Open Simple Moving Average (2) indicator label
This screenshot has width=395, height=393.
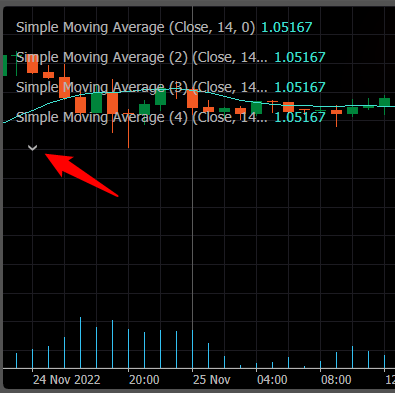(142, 57)
